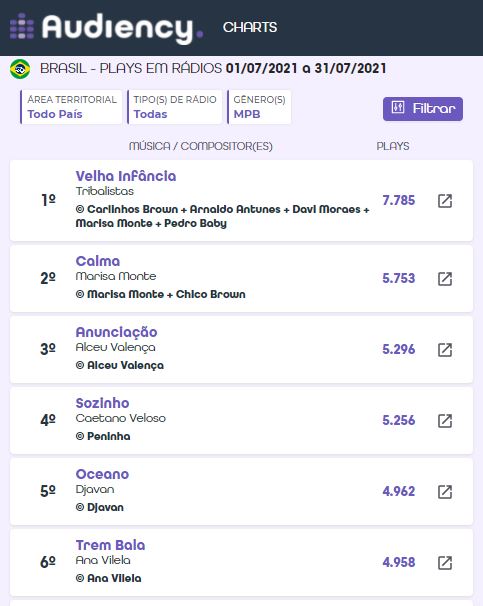The height and width of the screenshot is (606, 483).
Task: Go to the CHARTS menu item
Action: [250, 27]
